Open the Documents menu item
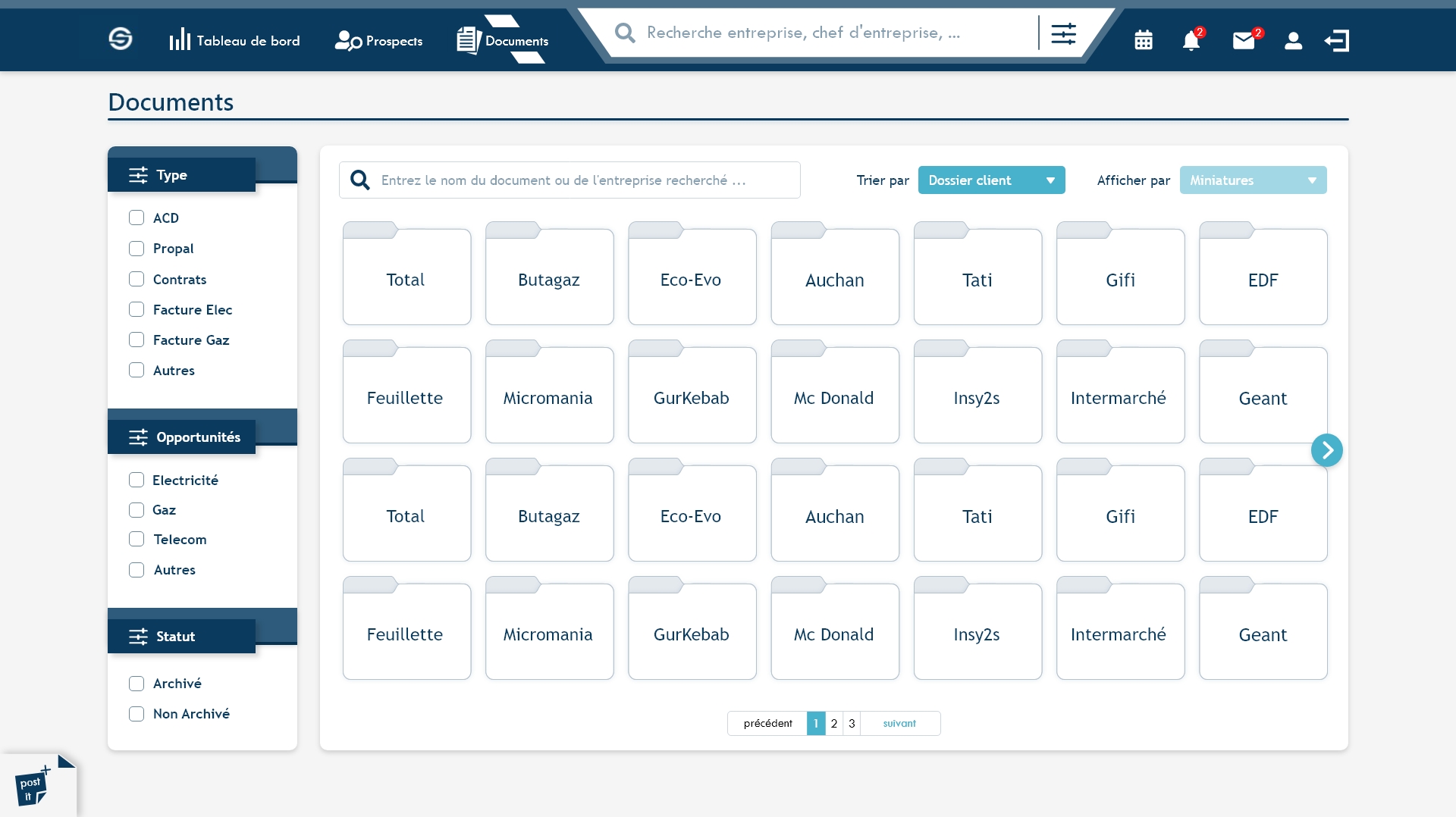The width and height of the screenshot is (1456, 817). tap(502, 40)
